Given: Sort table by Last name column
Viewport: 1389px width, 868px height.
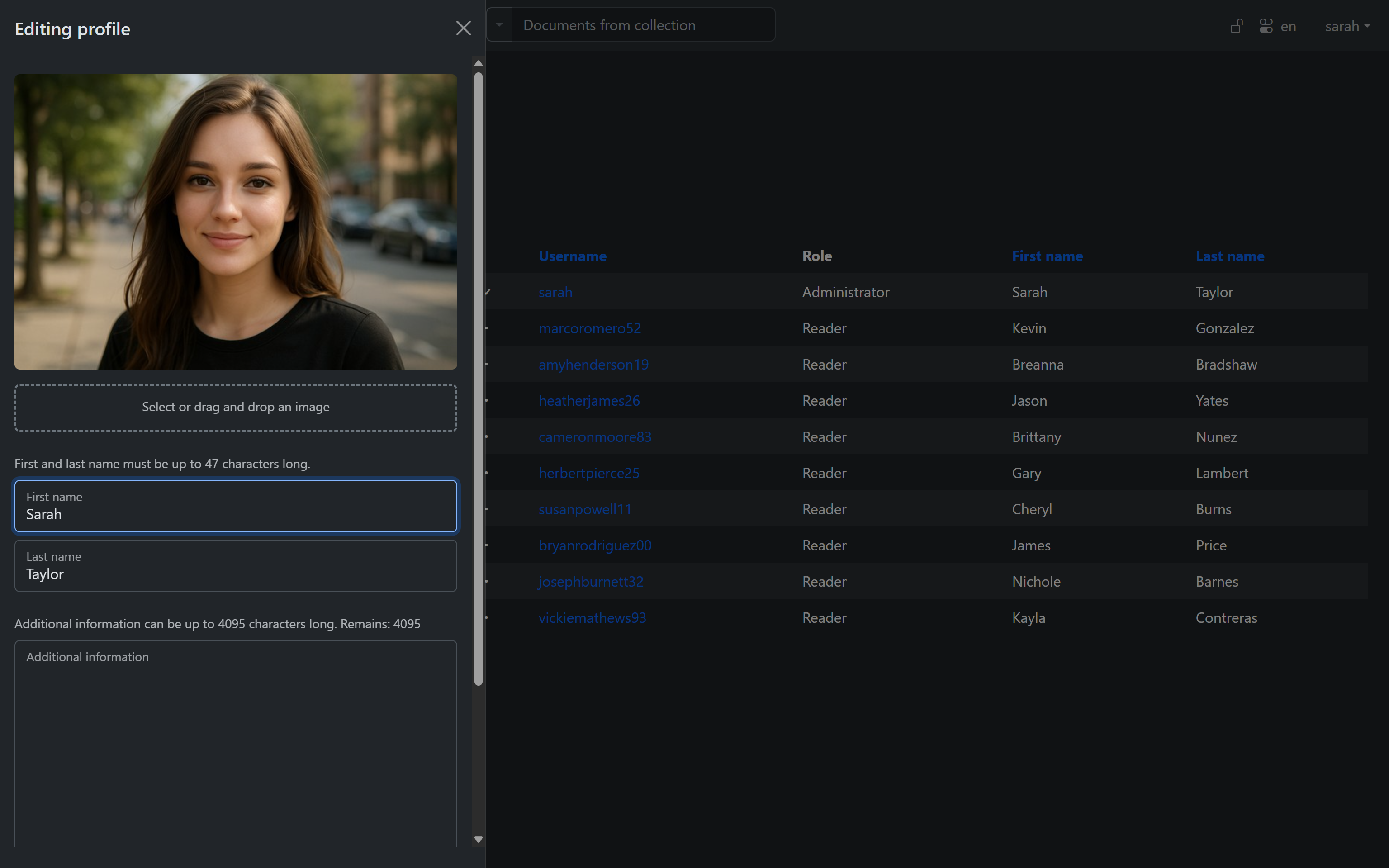Looking at the screenshot, I should pyautogui.click(x=1229, y=256).
